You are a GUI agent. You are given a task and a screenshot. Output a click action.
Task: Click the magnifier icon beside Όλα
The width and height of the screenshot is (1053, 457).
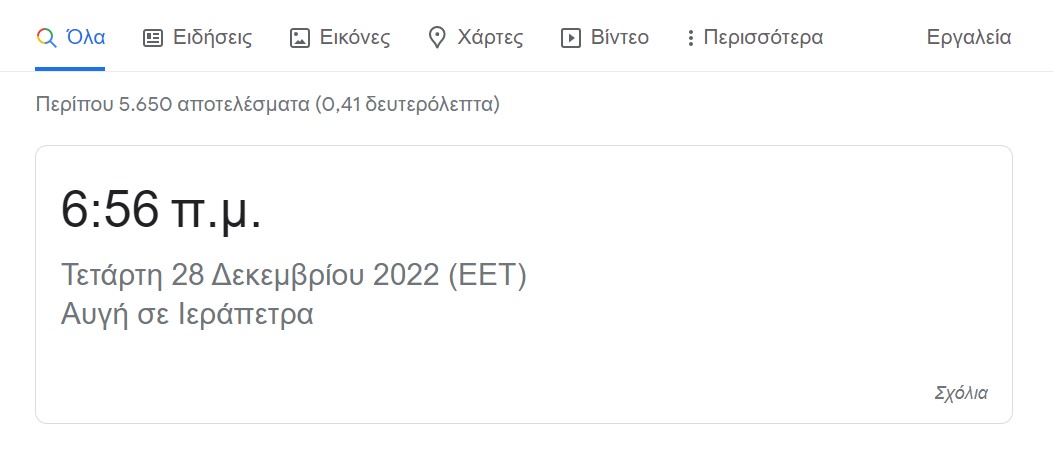45,38
